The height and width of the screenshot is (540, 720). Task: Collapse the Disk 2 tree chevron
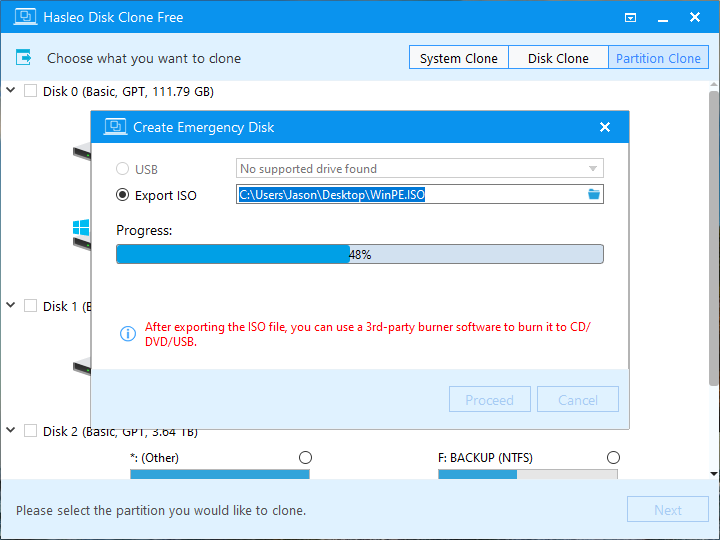11,430
